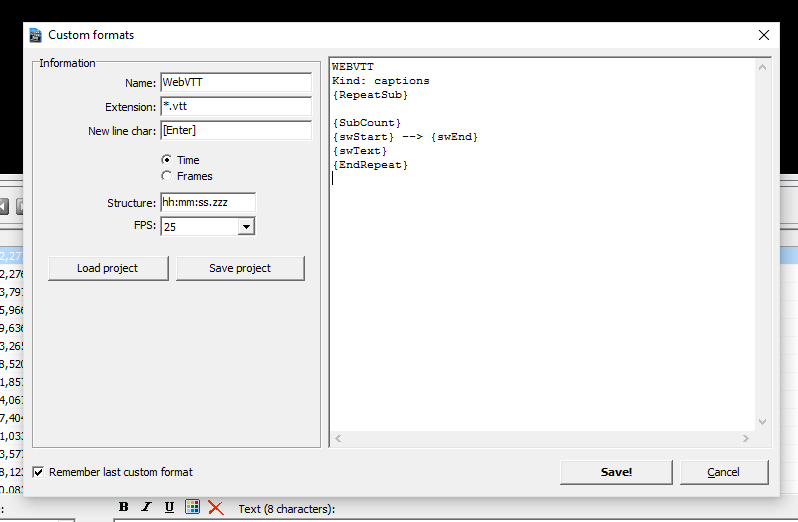Click the {EndRepeat} line in template
The height and width of the screenshot is (522, 798).
tap(370, 165)
